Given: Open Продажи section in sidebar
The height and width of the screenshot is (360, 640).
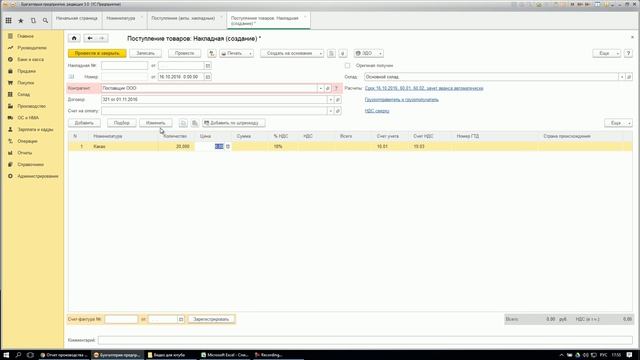Looking at the screenshot, I should point(26,71).
